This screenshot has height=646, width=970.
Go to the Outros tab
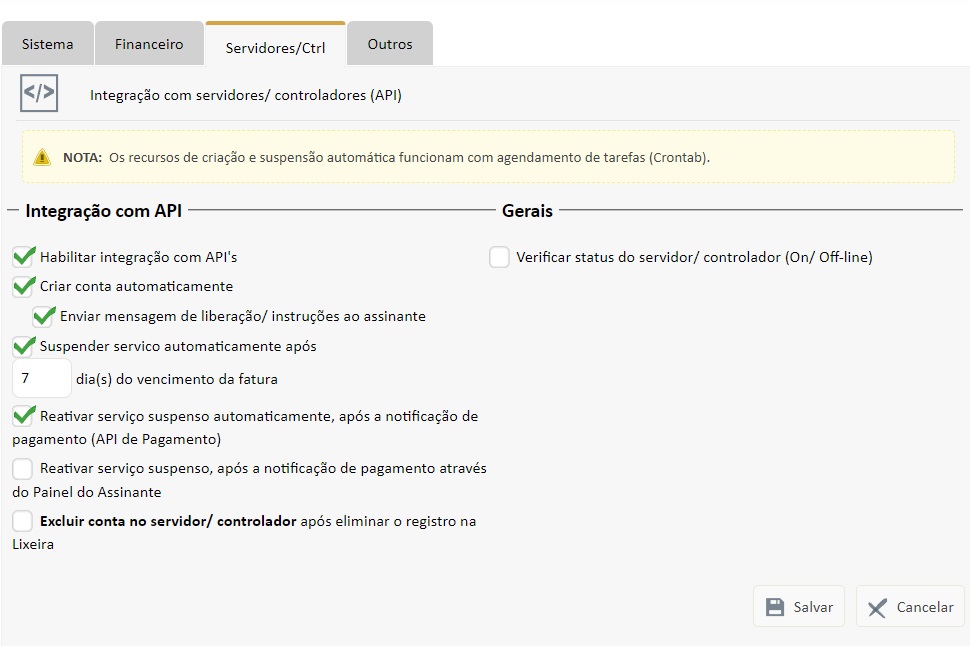click(x=390, y=44)
